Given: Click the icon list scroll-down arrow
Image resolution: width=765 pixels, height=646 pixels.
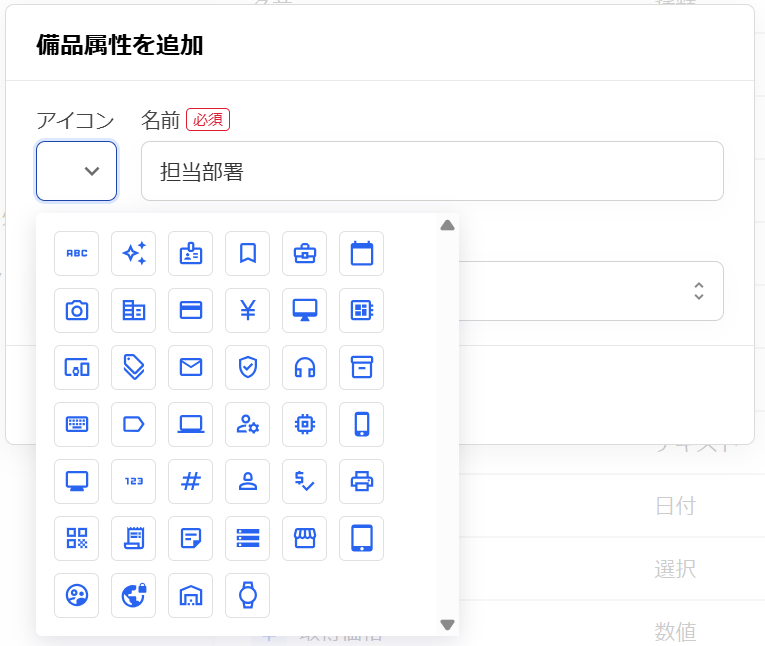Looking at the screenshot, I should pos(447,625).
